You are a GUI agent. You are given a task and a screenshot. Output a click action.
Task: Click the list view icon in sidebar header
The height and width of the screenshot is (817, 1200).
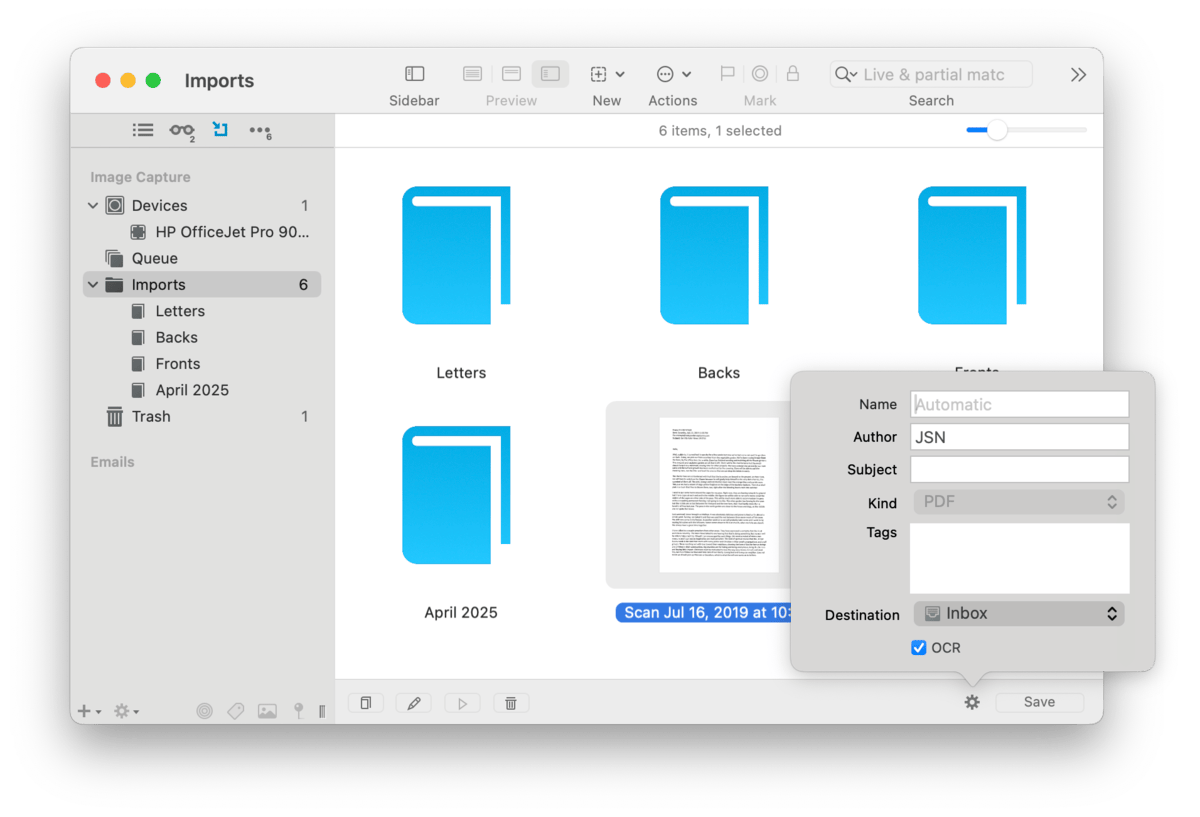point(143,130)
